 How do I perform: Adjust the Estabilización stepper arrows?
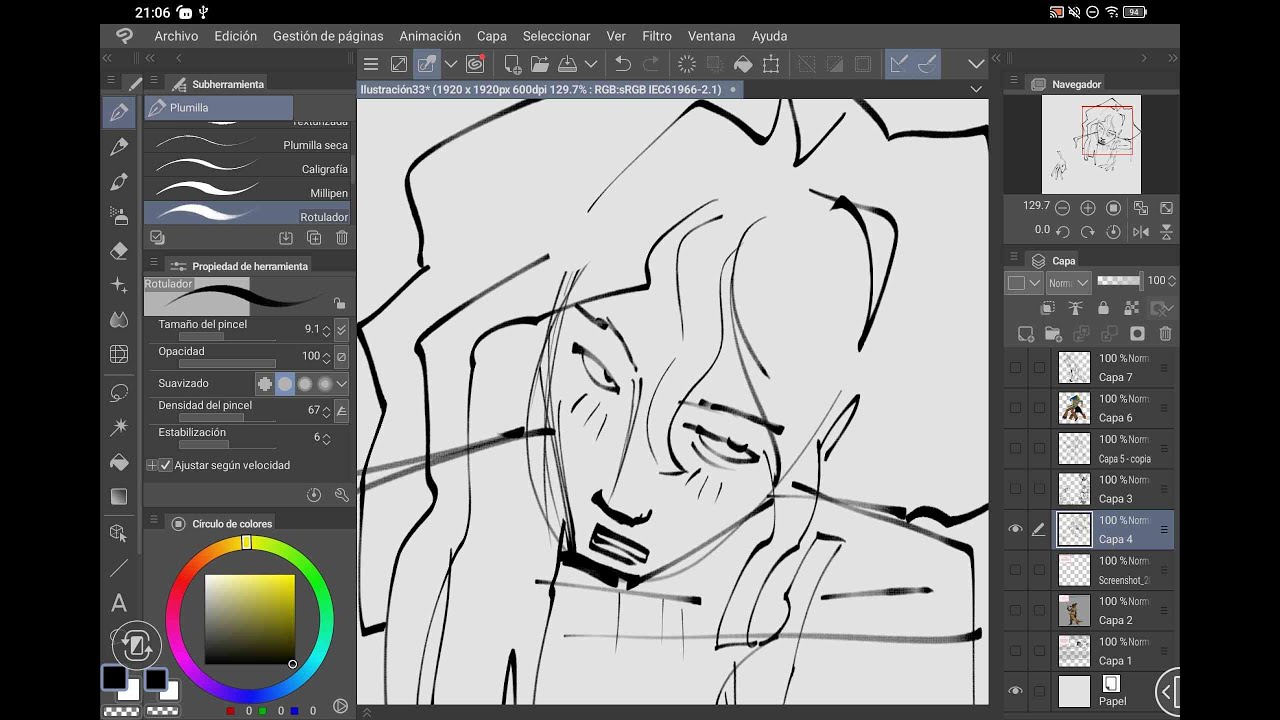click(326, 438)
